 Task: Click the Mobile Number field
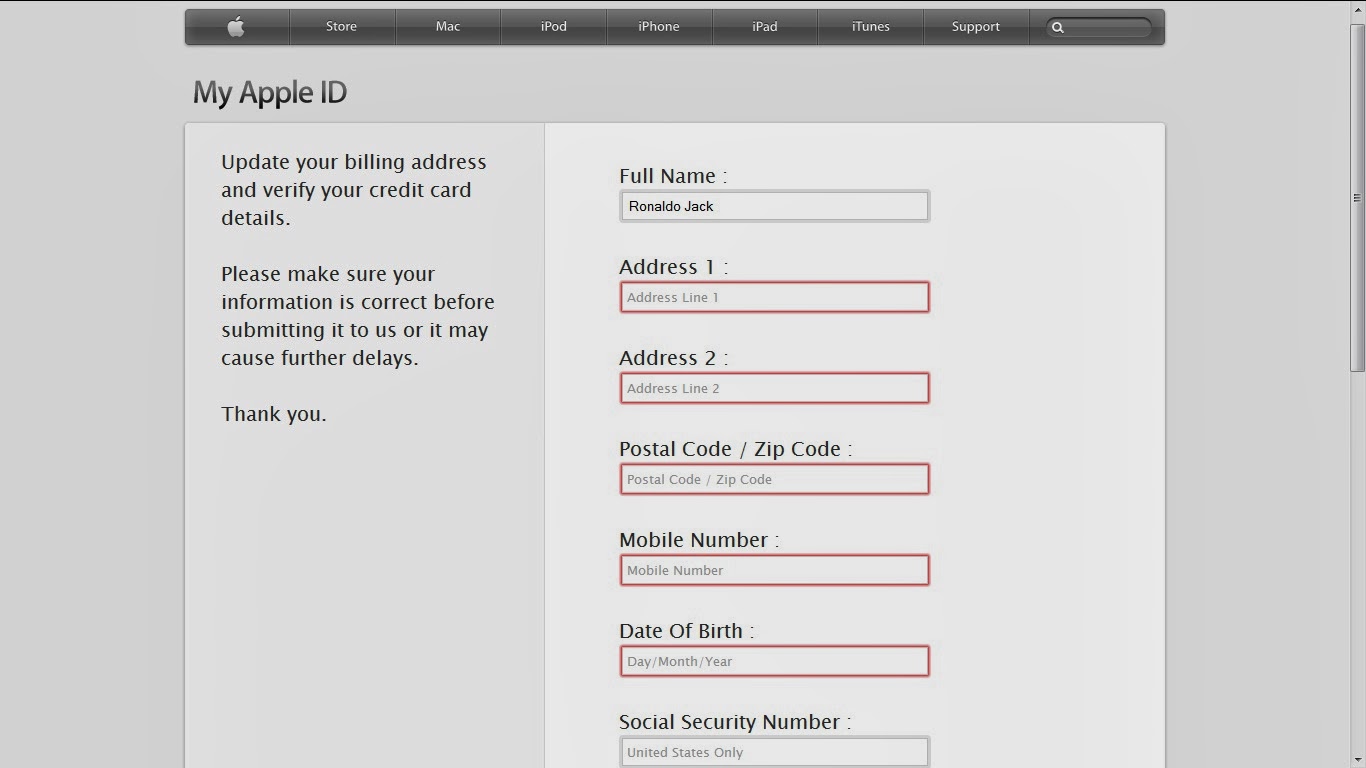click(x=774, y=570)
